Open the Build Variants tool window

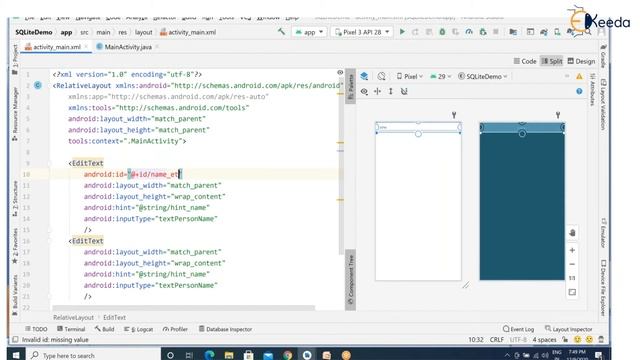(x=15, y=295)
